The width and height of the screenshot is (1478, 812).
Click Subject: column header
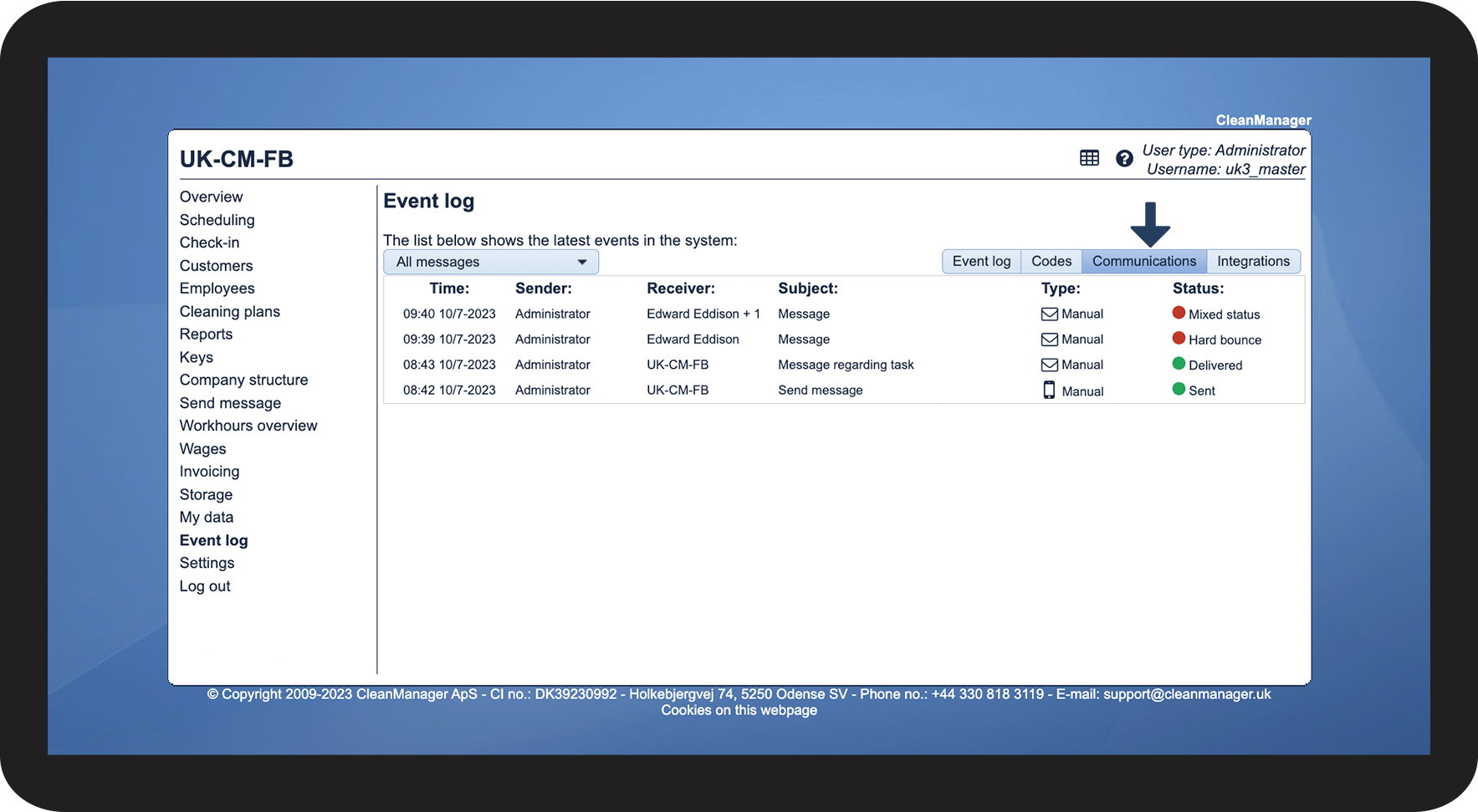(808, 289)
